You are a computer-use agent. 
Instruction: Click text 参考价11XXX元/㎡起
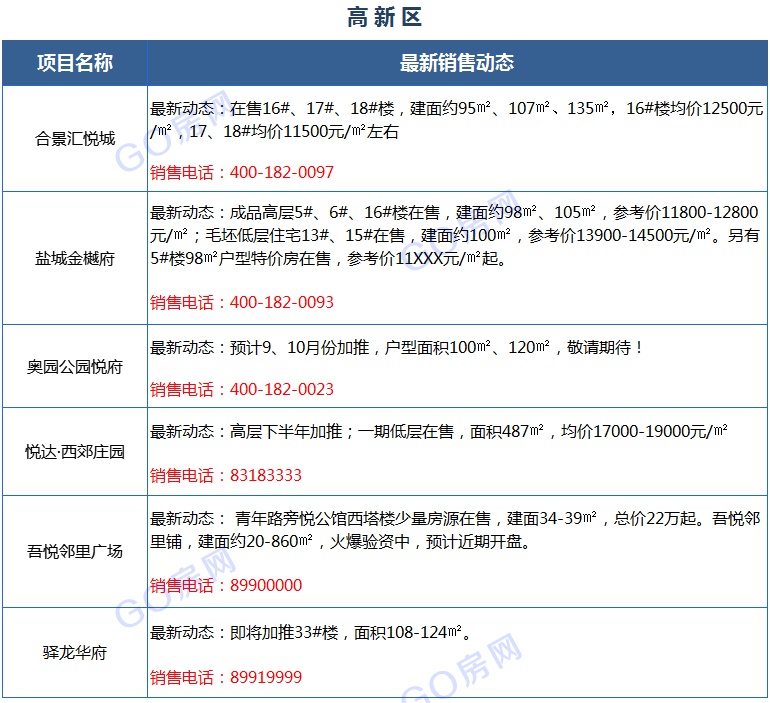coord(423,259)
